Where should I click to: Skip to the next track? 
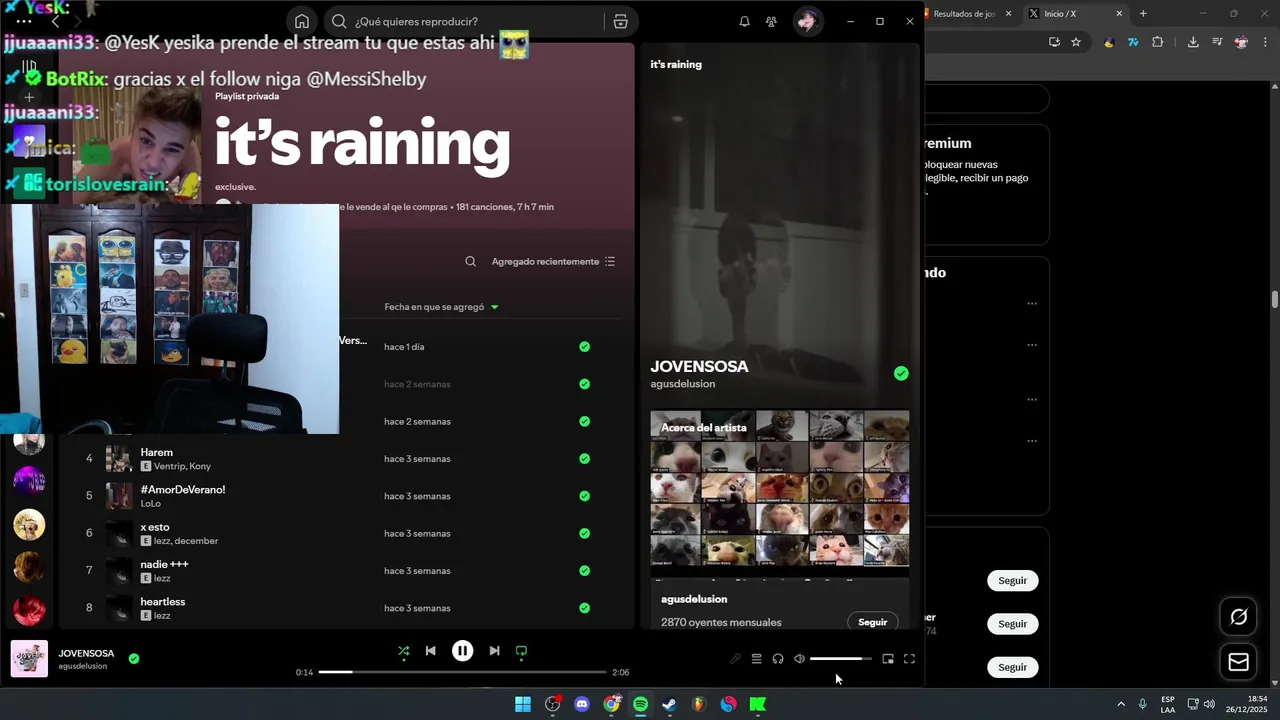point(494,651)
